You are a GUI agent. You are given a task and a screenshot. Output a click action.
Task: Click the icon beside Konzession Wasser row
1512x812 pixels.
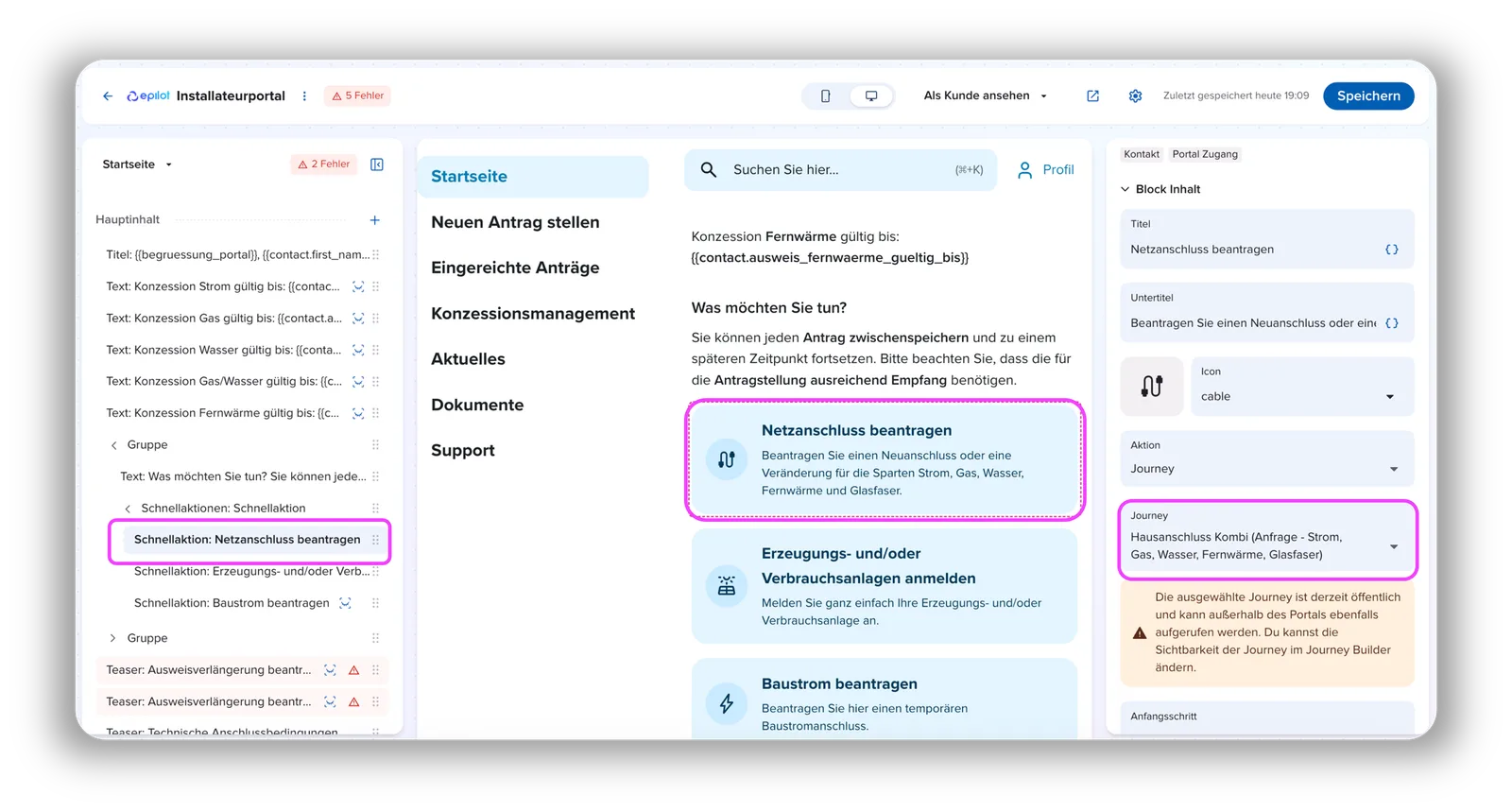(x=358, y=350)
